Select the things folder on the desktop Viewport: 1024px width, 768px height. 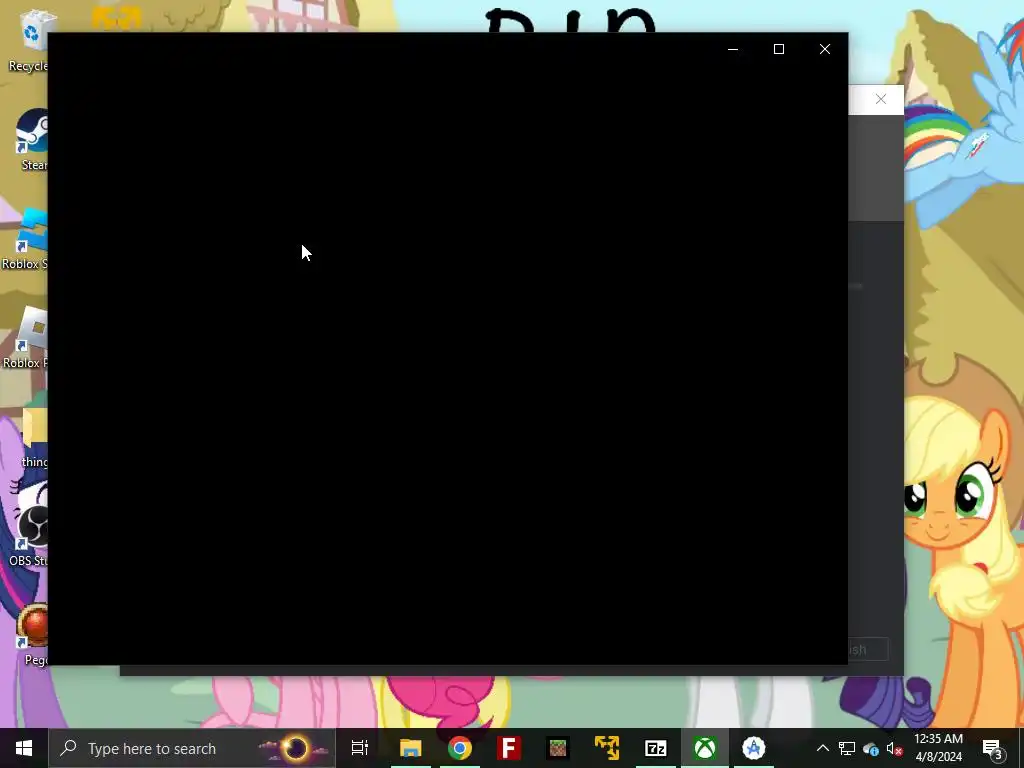(x=33, y=436)
